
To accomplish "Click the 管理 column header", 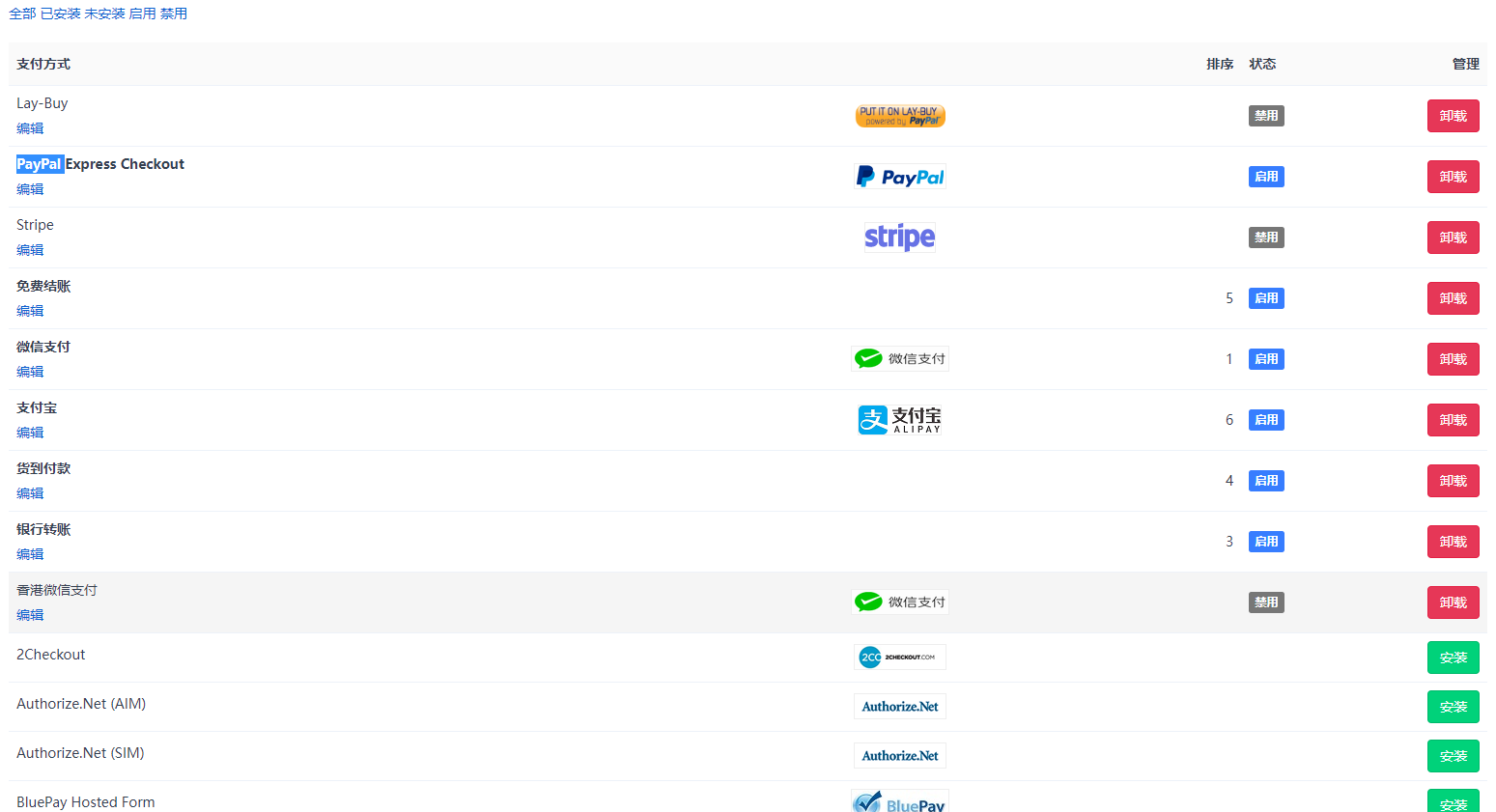I will (x=1466, y=64).
